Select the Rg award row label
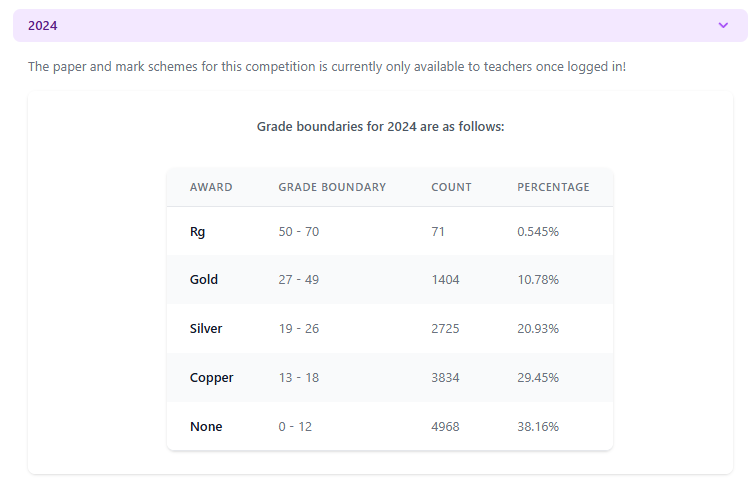The height and width of the screenshot is (489, 751). pyautogui.click(x=198, y=231)
